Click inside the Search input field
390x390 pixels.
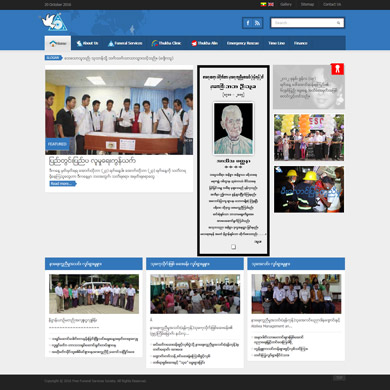[x=303, y=23]
